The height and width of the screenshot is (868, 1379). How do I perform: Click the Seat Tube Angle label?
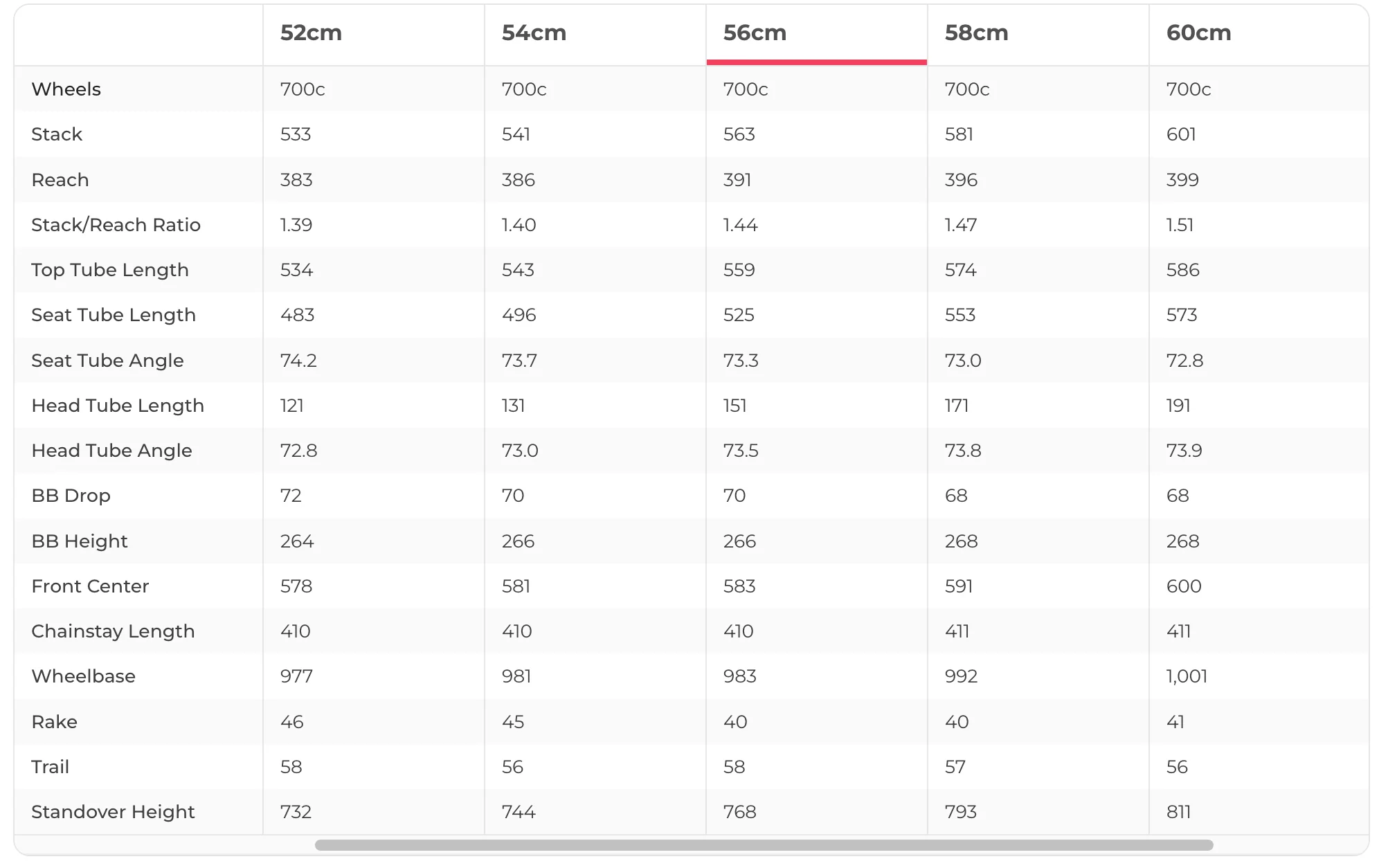pyautogui.click(x=107, y=361)
